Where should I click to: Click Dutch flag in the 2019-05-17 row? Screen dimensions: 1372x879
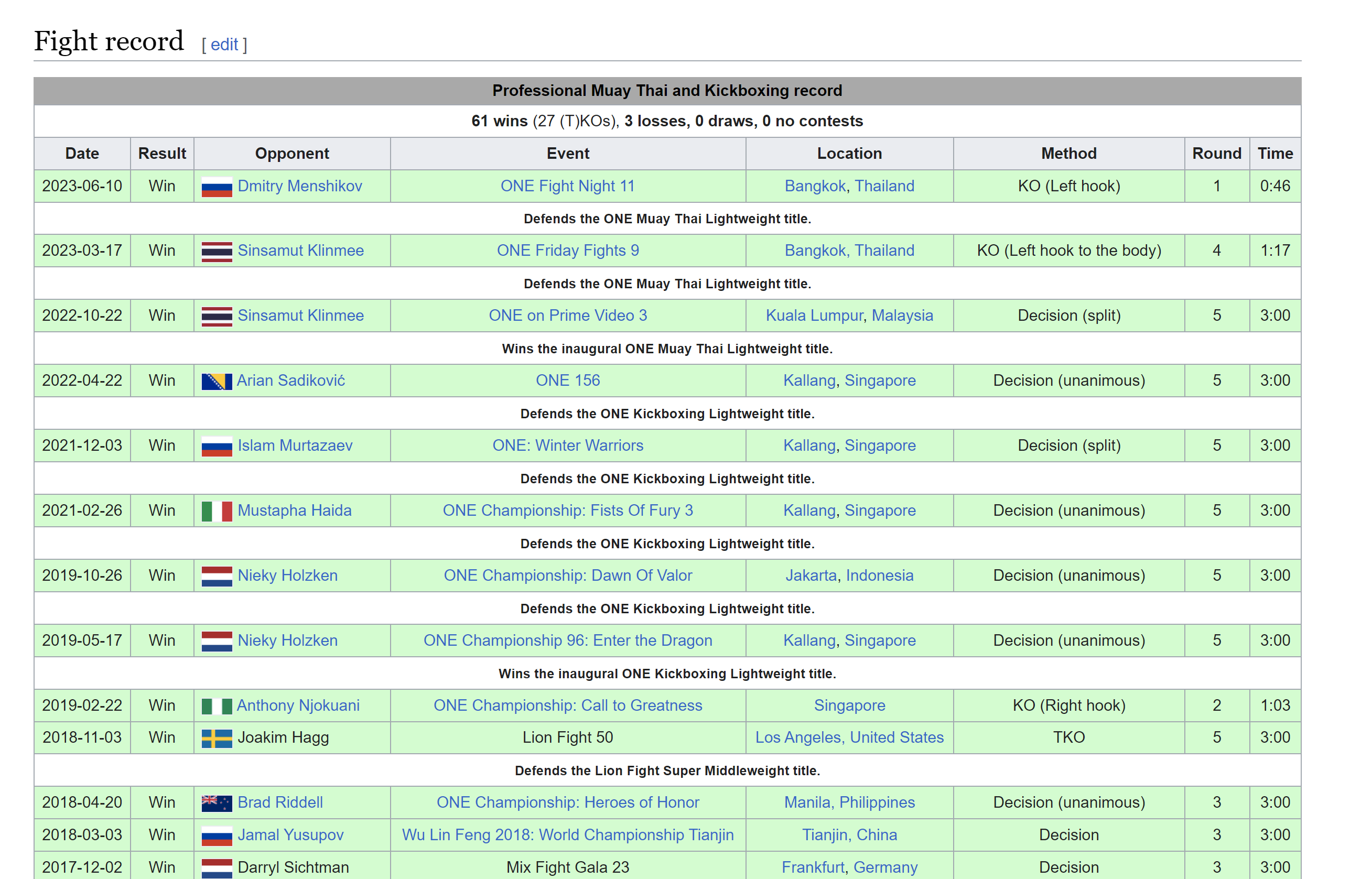(217, 642)
